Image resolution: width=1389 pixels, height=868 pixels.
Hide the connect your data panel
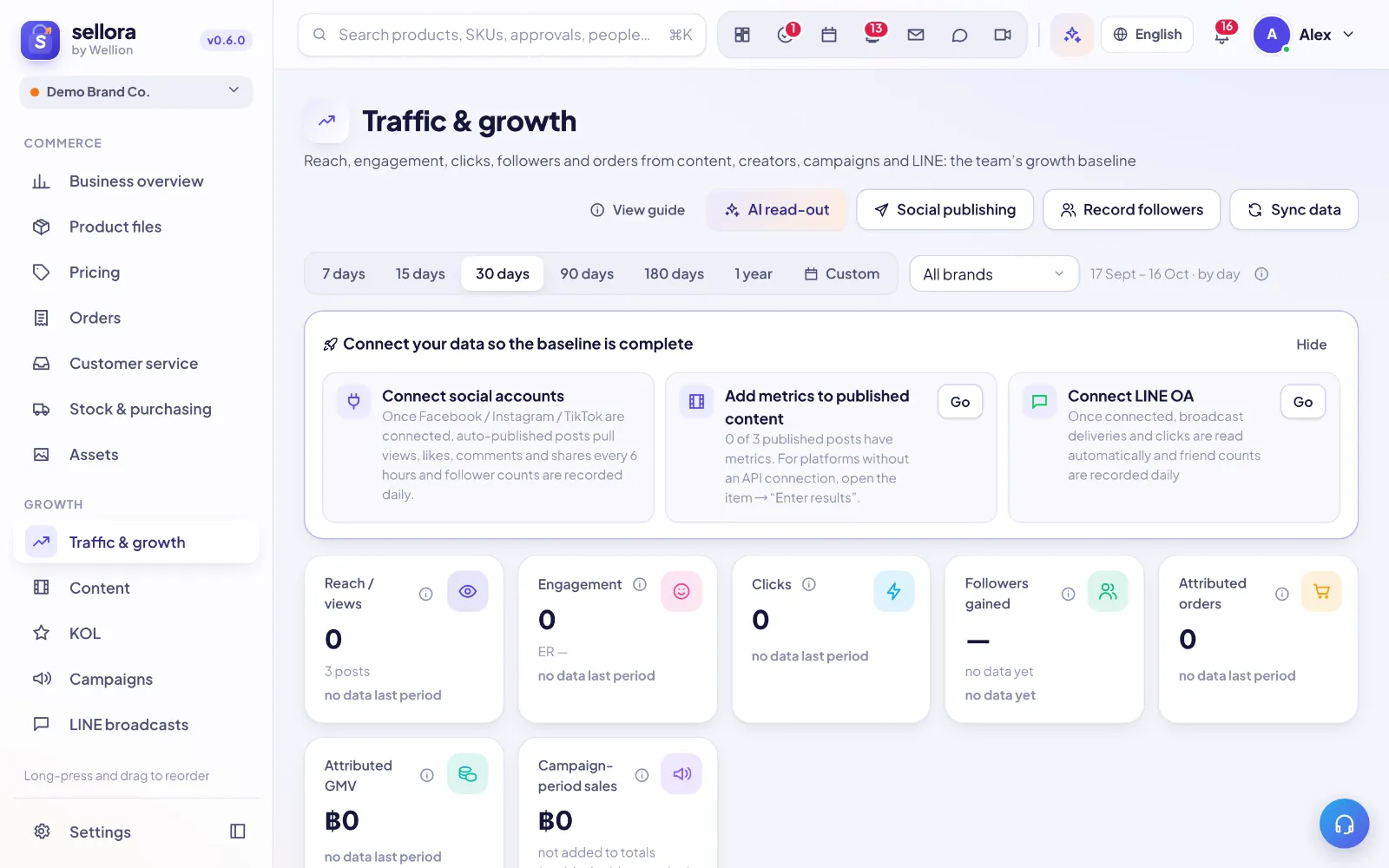[x=1311, y=345]
